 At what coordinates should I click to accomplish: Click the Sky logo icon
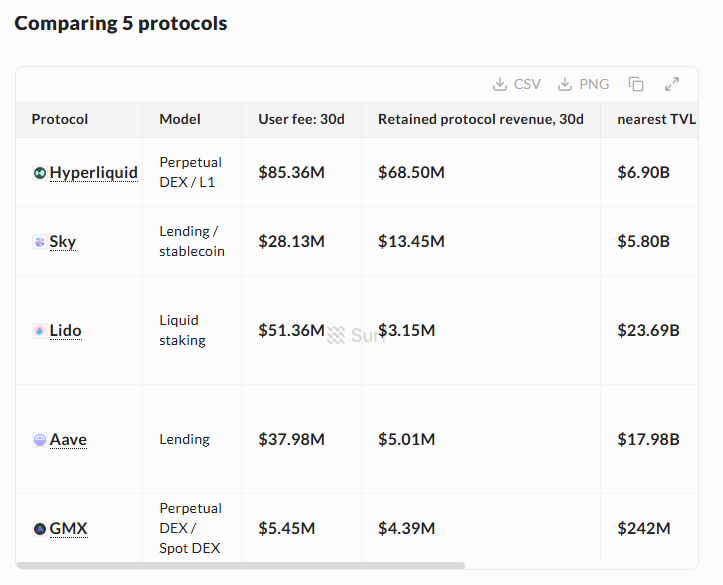point(40,242)
